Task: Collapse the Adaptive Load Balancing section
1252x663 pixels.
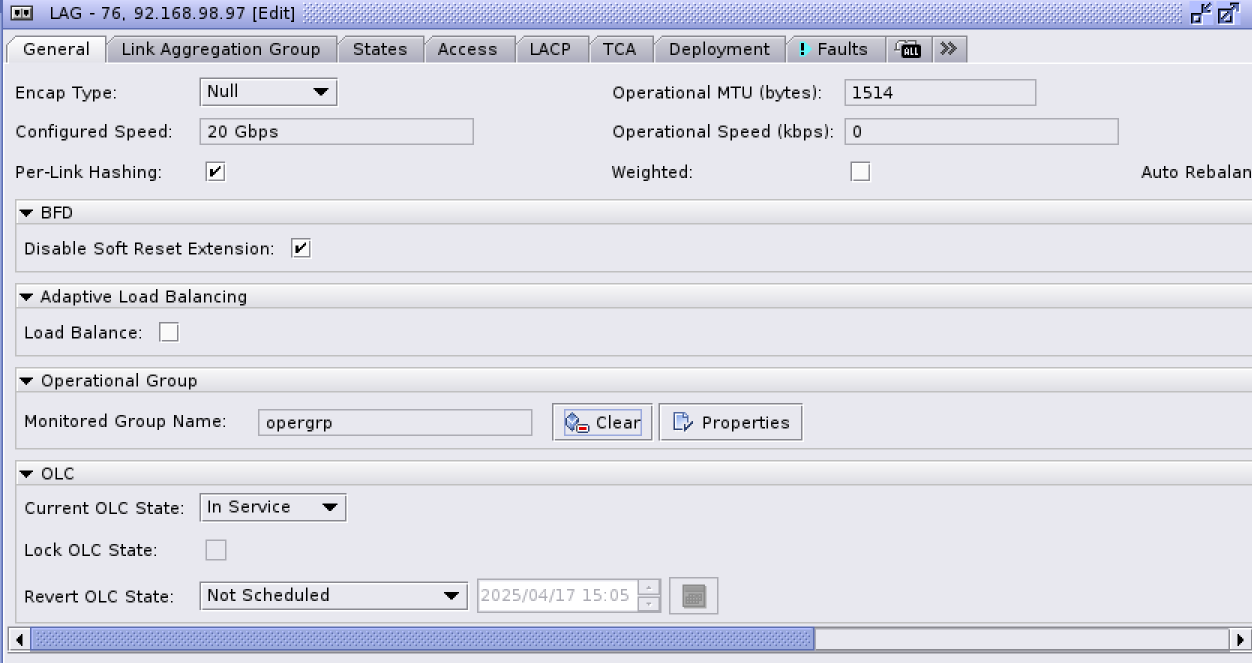Action: (27, 297)
